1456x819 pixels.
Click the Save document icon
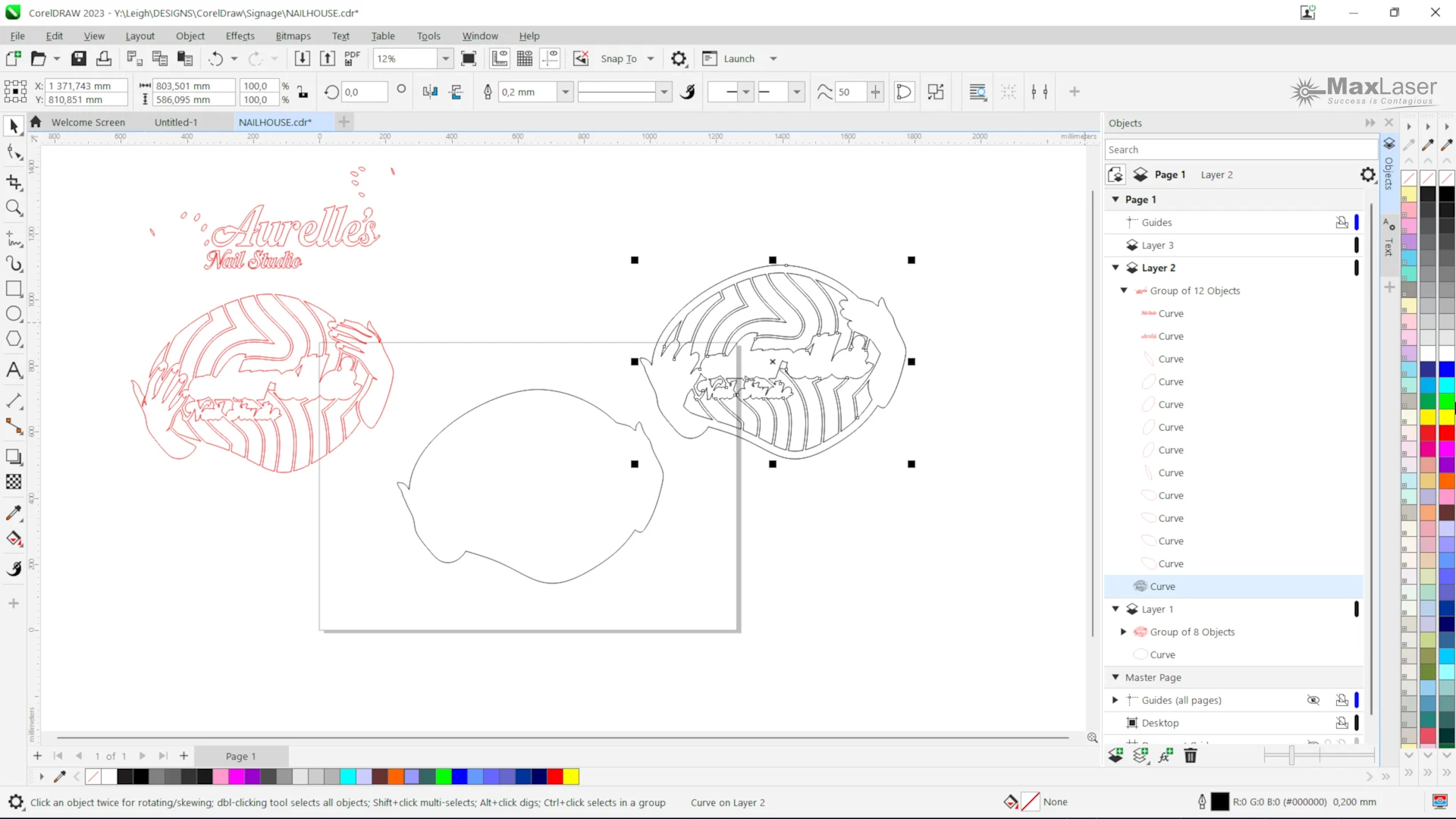(x=79, y=58)
